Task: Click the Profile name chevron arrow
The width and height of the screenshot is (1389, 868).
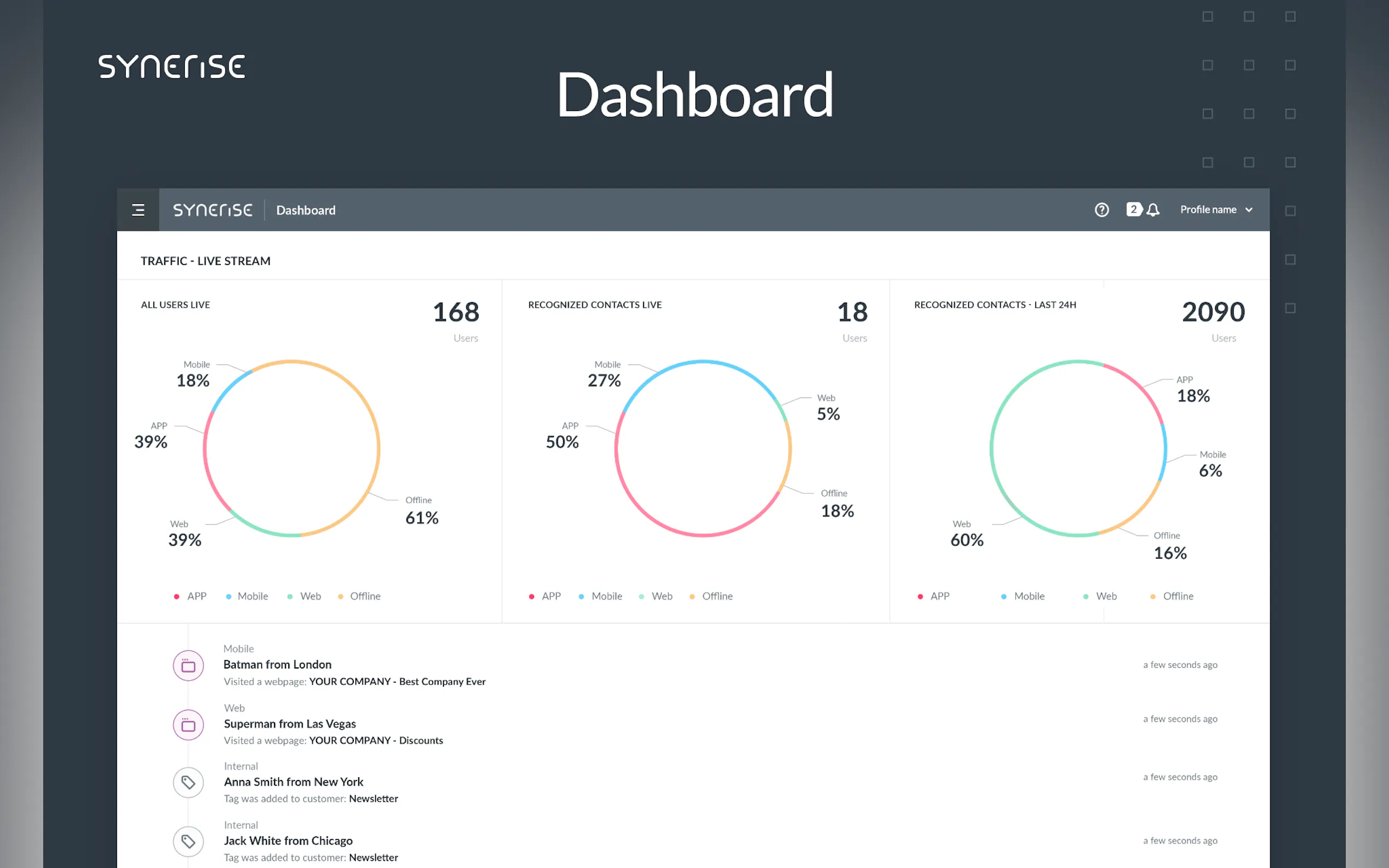Action: (x=1249, y=210)
